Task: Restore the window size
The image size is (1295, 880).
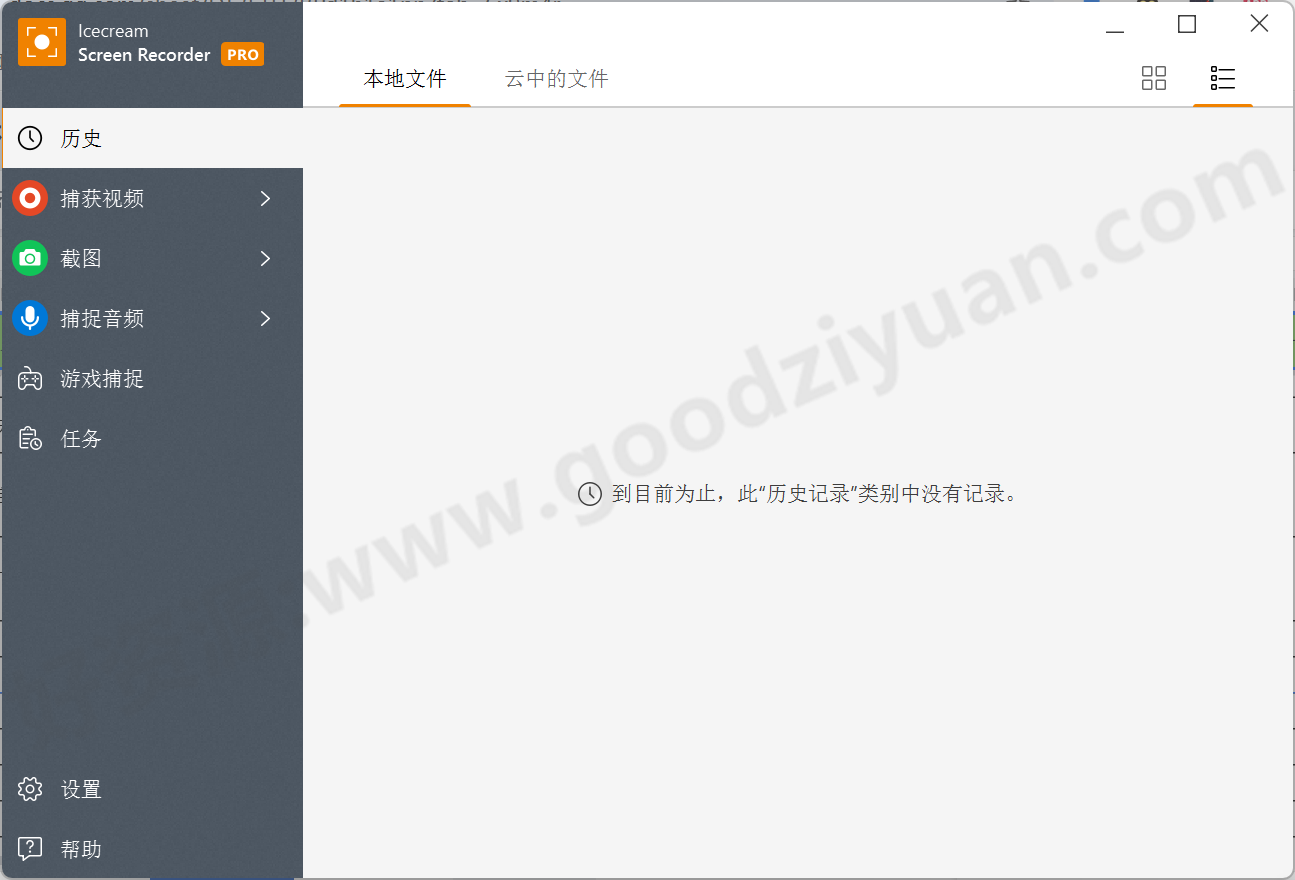Action: click(1187, 22)
